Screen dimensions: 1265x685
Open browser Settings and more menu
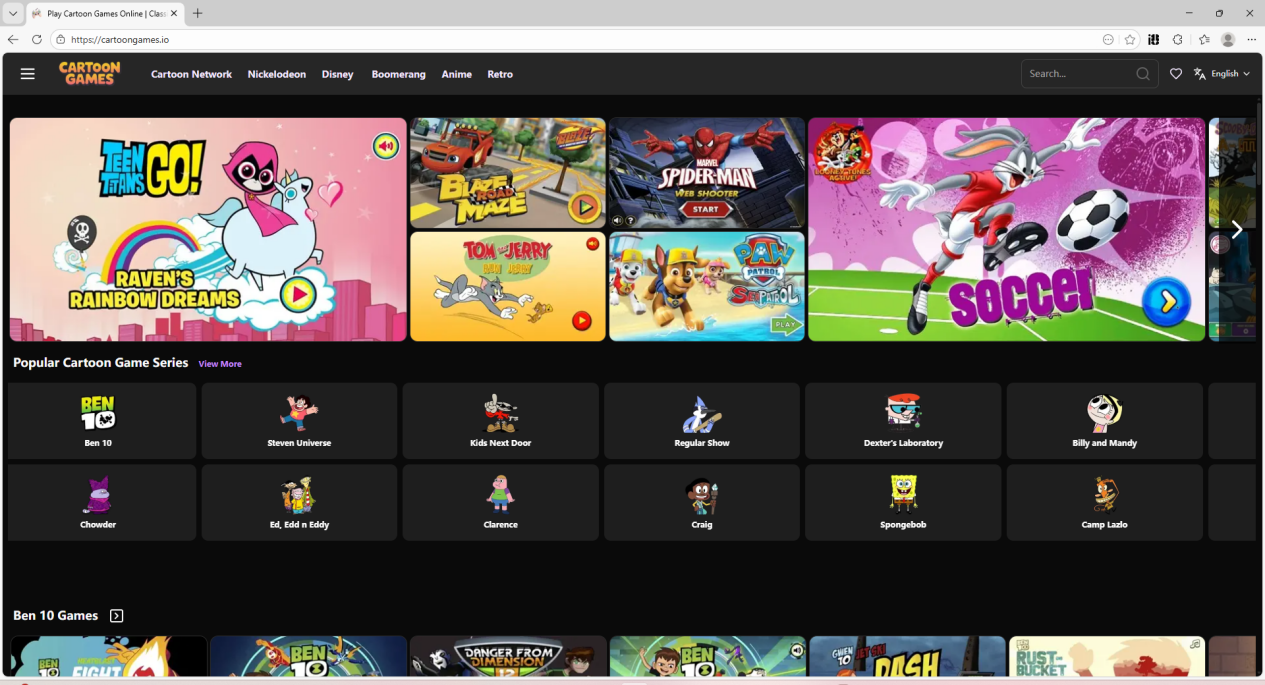(1251, 40)
